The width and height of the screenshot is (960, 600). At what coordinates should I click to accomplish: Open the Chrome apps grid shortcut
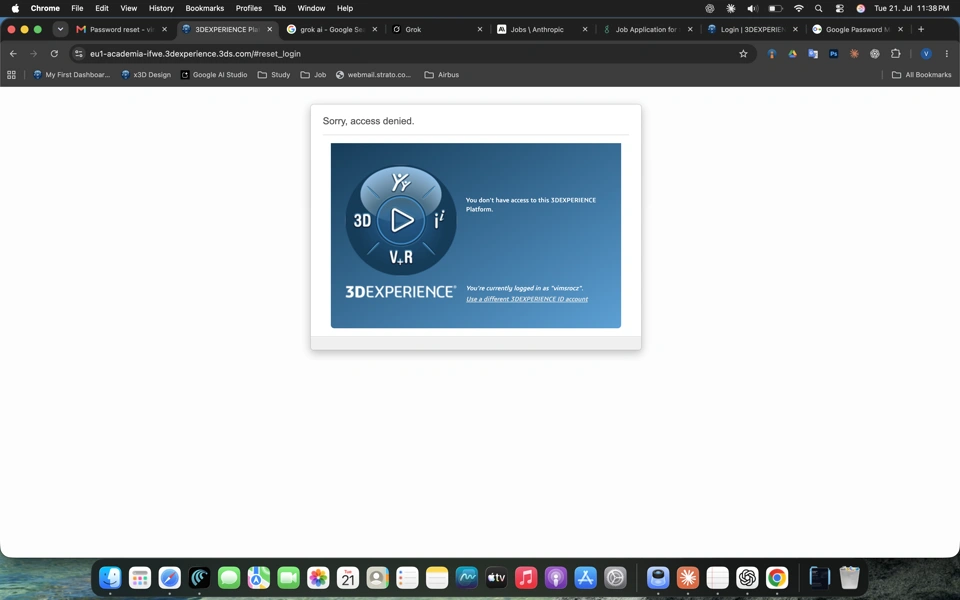click(x=11, y=75)
